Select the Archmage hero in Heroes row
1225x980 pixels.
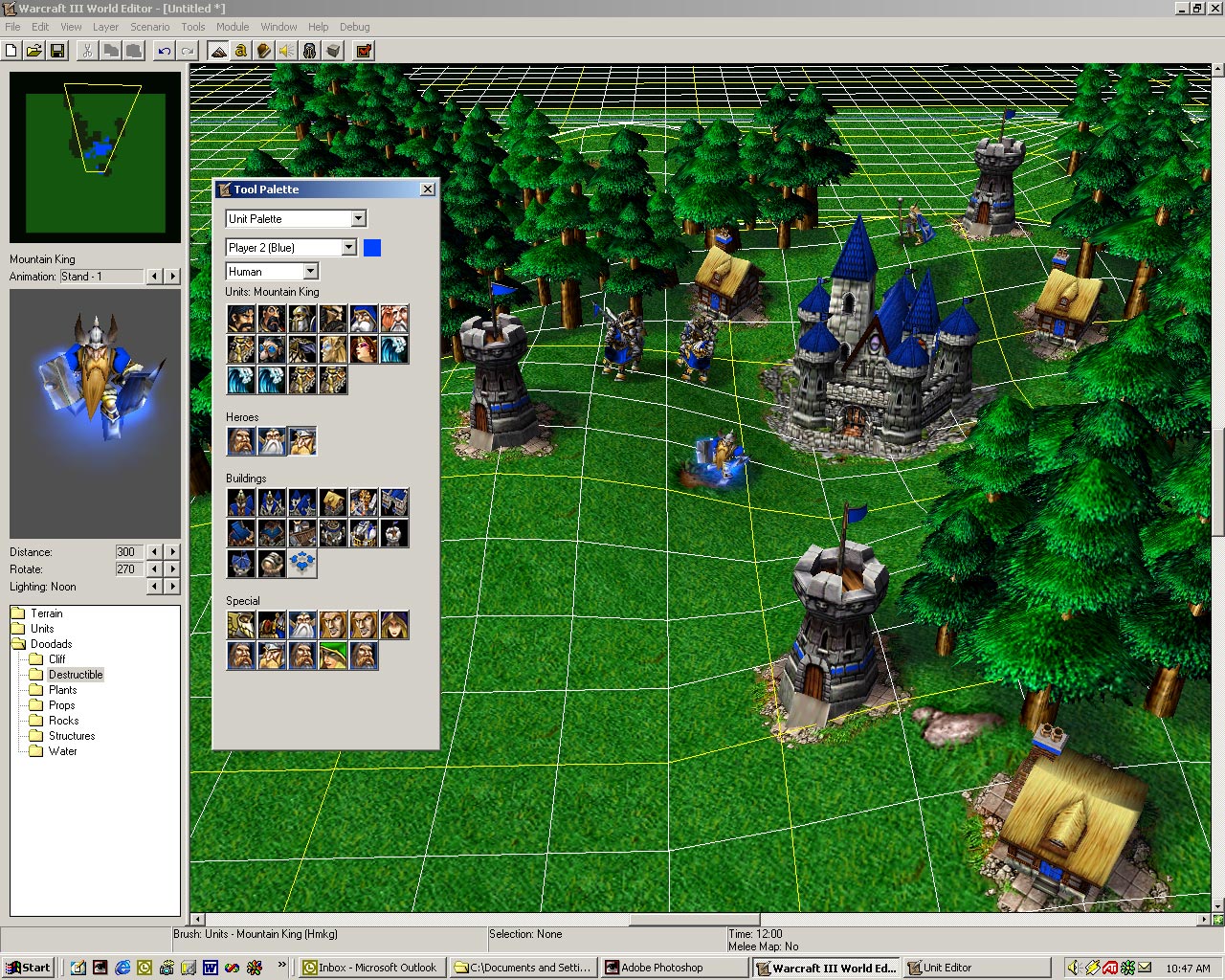tap(272, 441)
